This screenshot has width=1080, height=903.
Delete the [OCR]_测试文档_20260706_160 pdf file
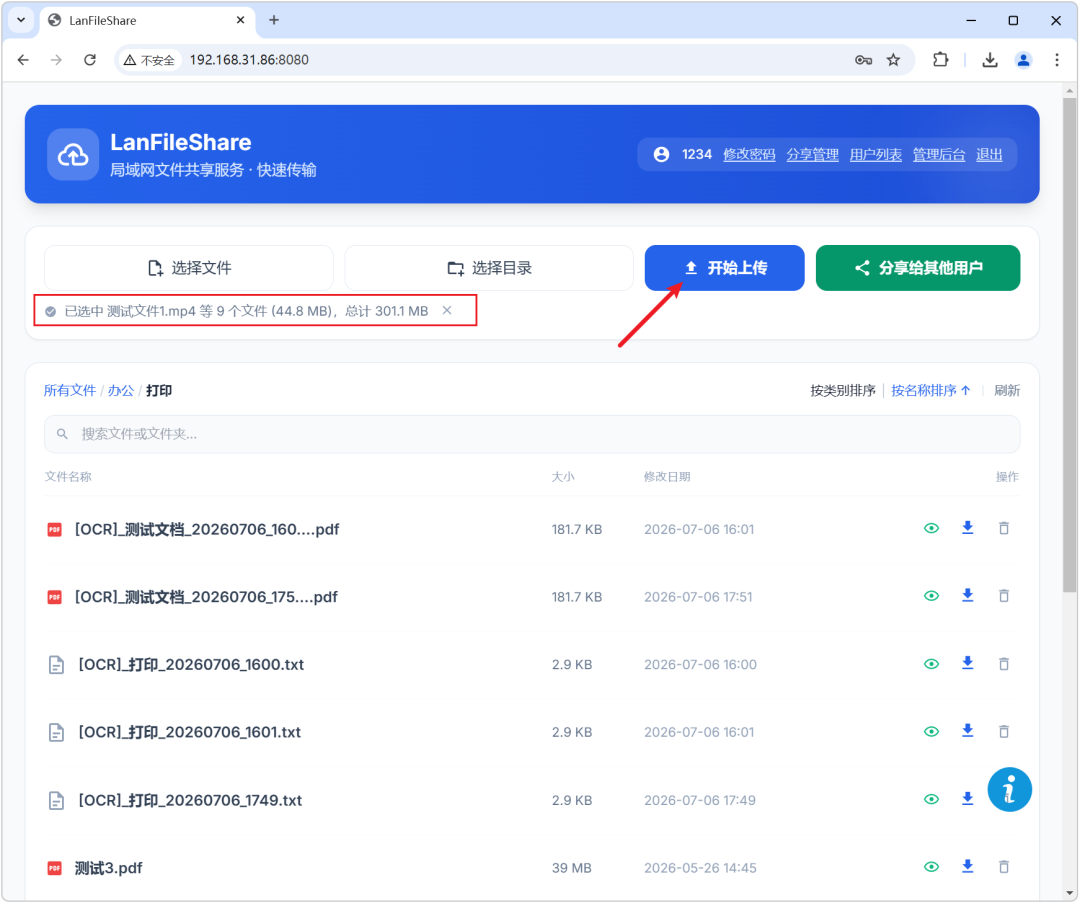click(1004, 528)
